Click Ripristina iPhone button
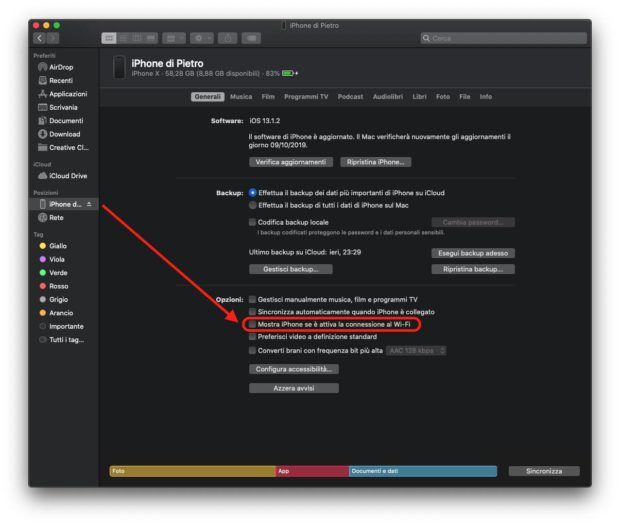 tap(376, 162)
